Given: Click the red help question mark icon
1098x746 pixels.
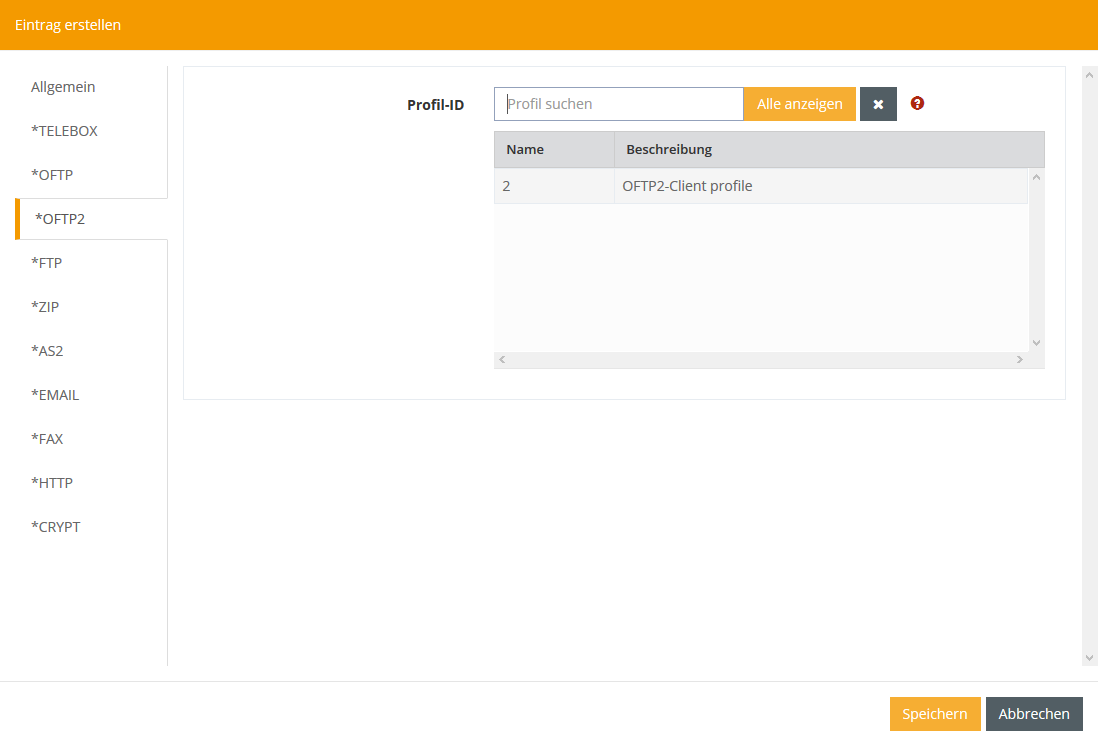Looking at the screenshot, I should (x=917, y=103).
